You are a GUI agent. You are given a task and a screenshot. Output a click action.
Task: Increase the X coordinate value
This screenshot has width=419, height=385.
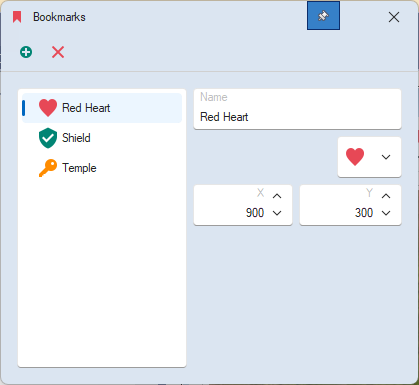pyautogui.click(x=277, y=196)
